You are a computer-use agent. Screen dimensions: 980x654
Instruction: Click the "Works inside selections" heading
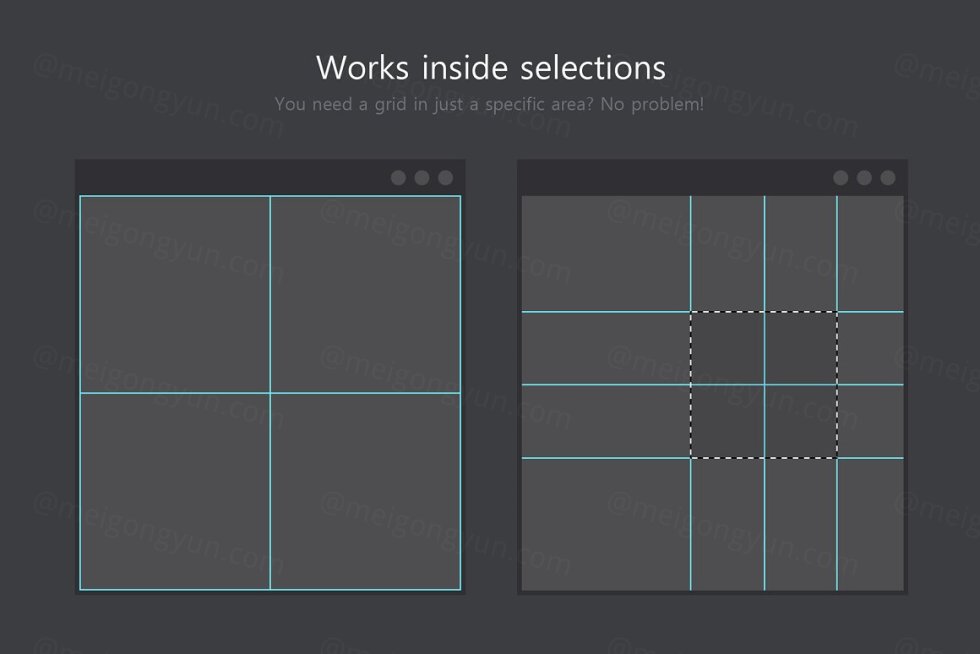click(490, 68)
